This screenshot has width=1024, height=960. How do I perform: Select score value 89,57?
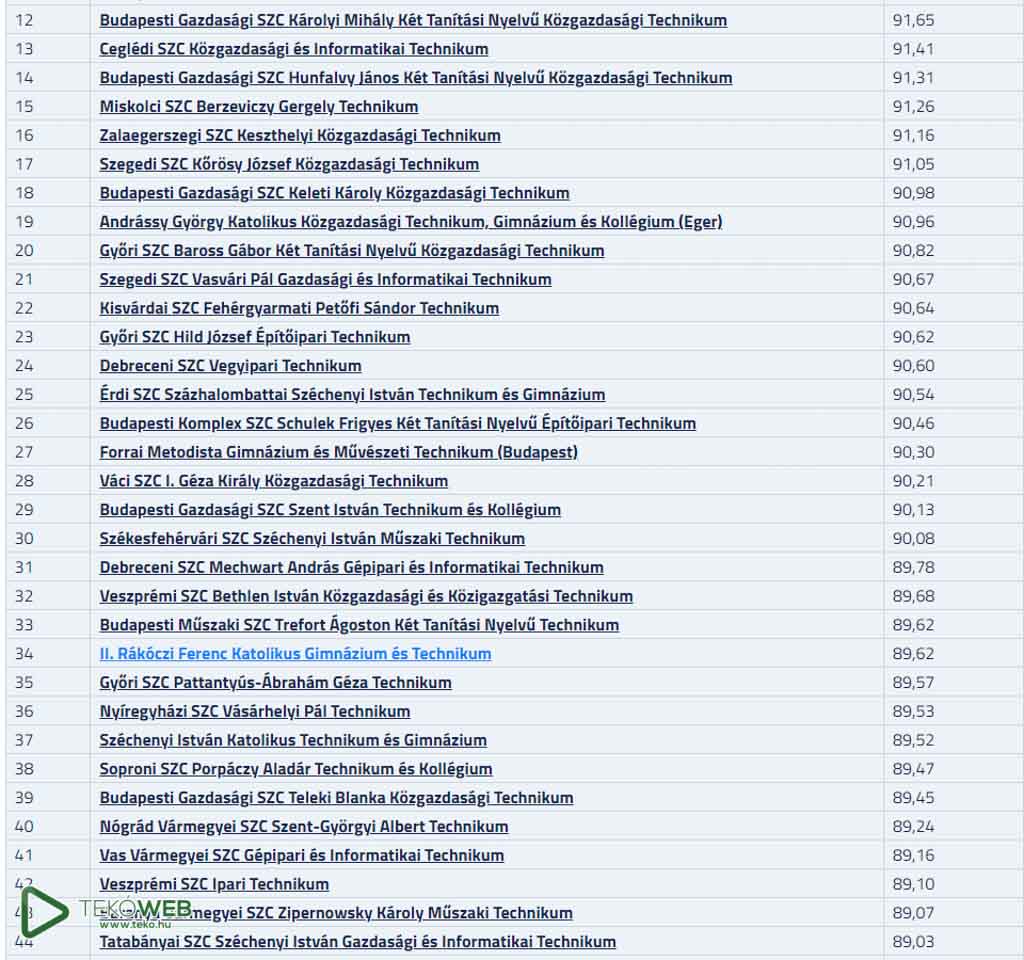tap(913, 681)
